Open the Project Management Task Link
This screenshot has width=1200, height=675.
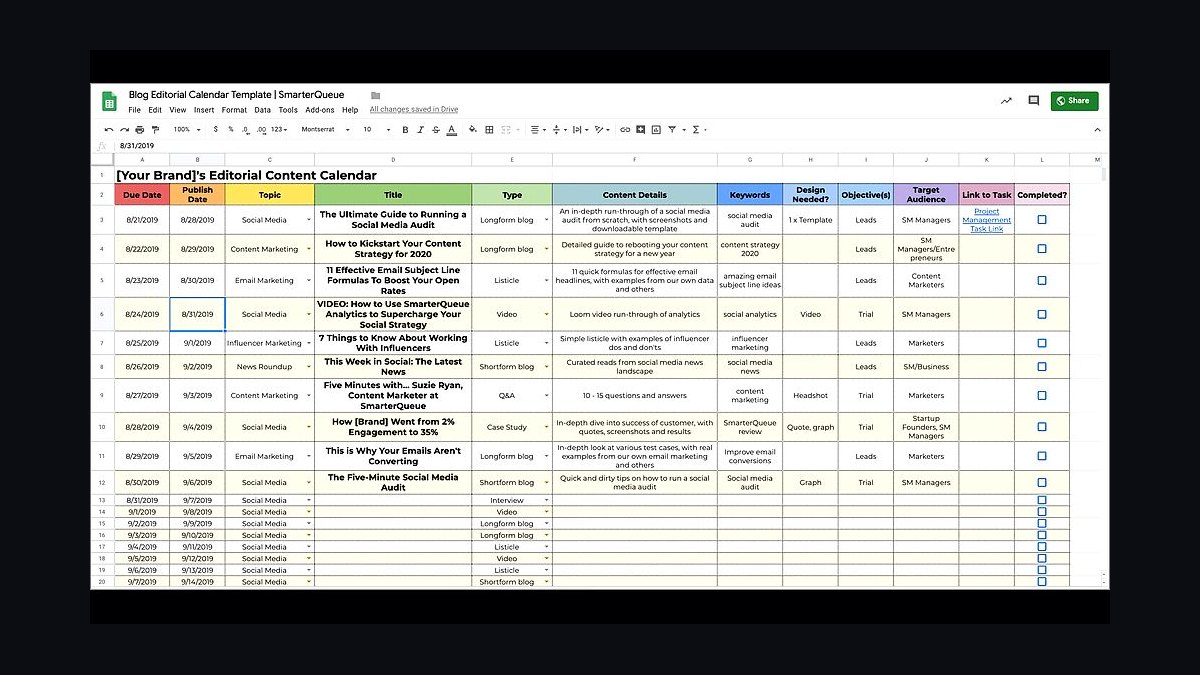click(x=986, y=220)
